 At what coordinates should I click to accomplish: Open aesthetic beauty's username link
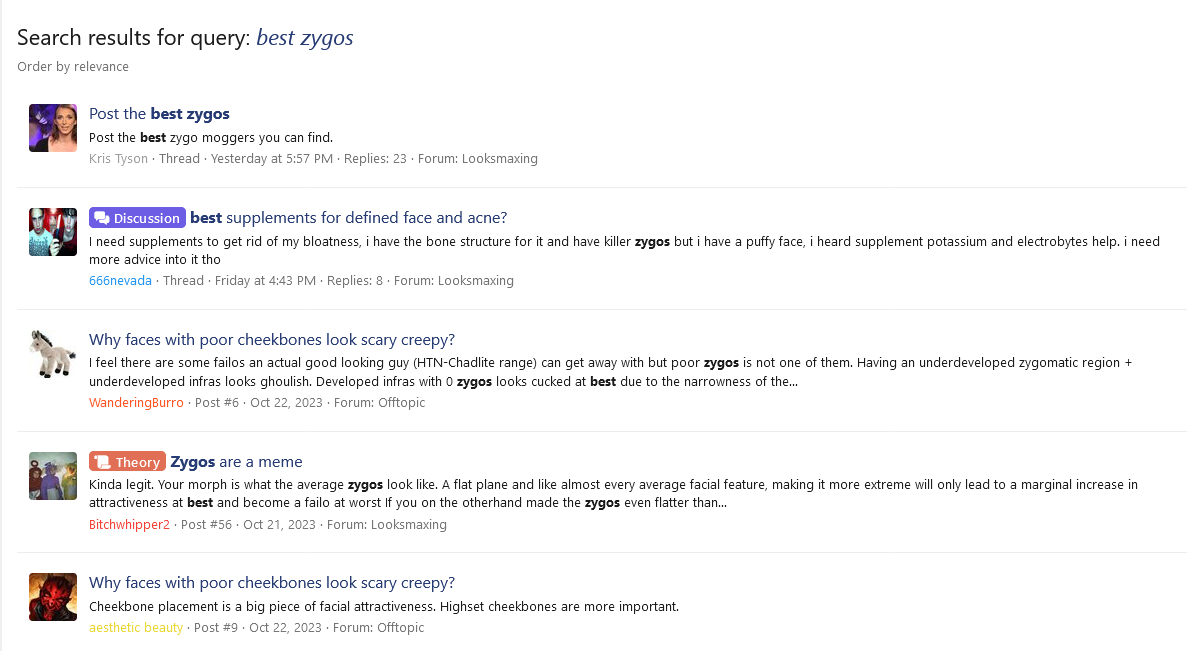pos(136,627)
